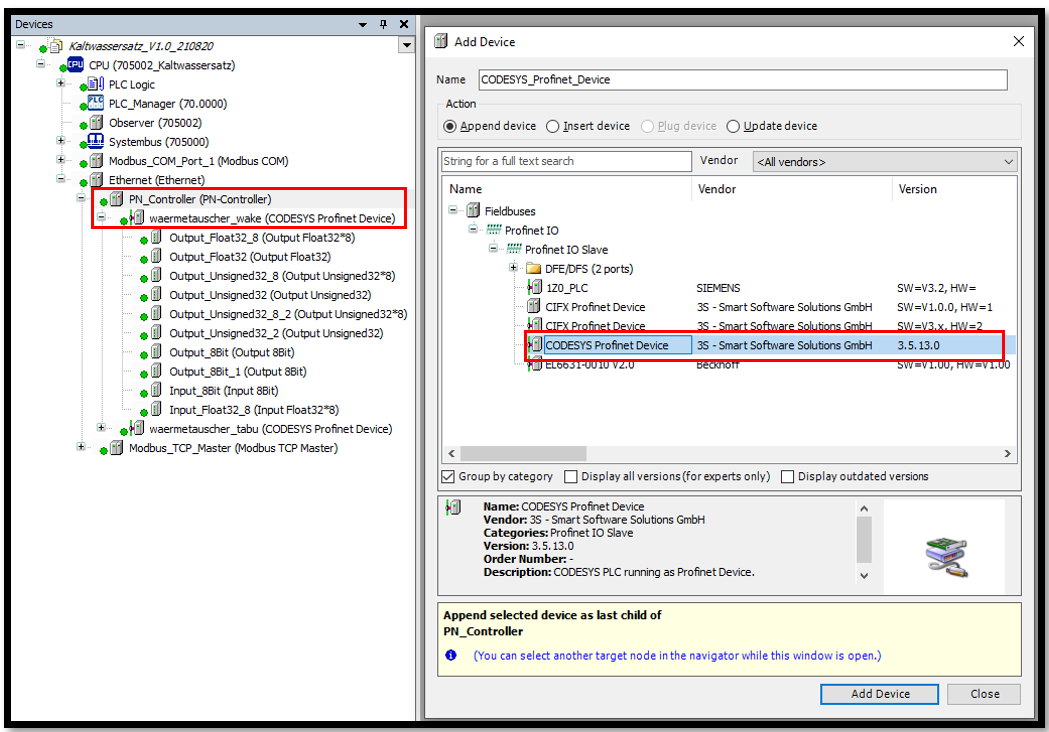Uncheck the Group by category checkbox
This screenshot has height=732, width=1049.
(x=449, y=477)
